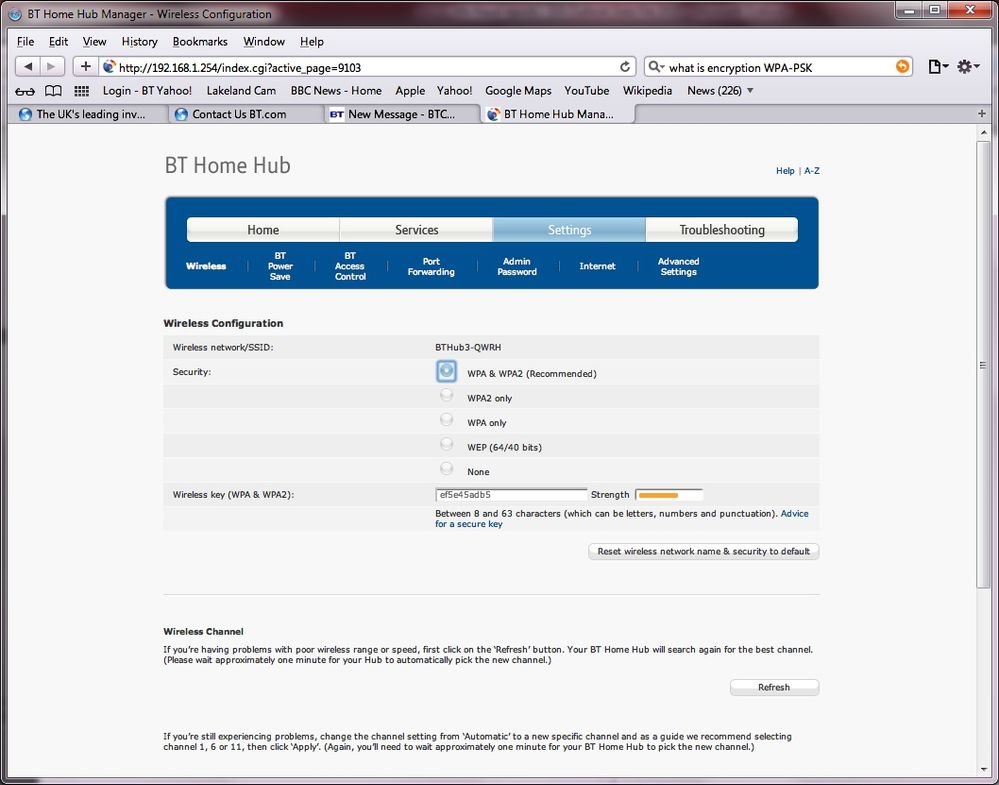999x785 pixels.
Task: Click the search field with WPA-PSK query
Action: pos(777,67)
